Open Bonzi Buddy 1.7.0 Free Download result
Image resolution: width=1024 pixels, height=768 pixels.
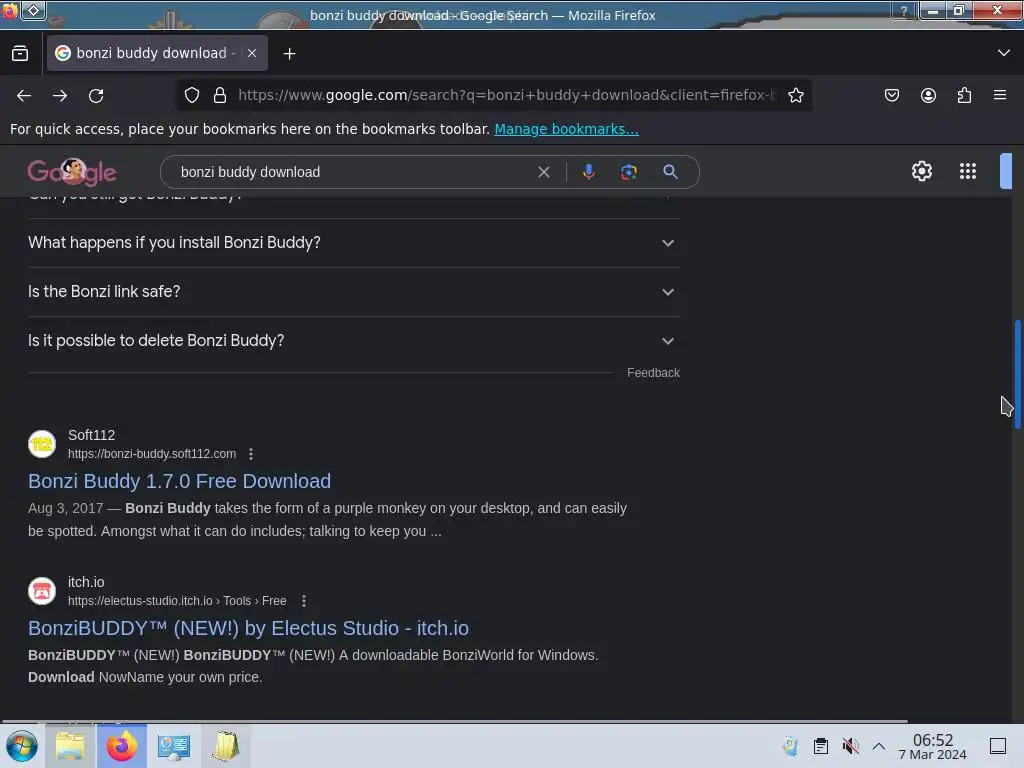coord(180,481)
